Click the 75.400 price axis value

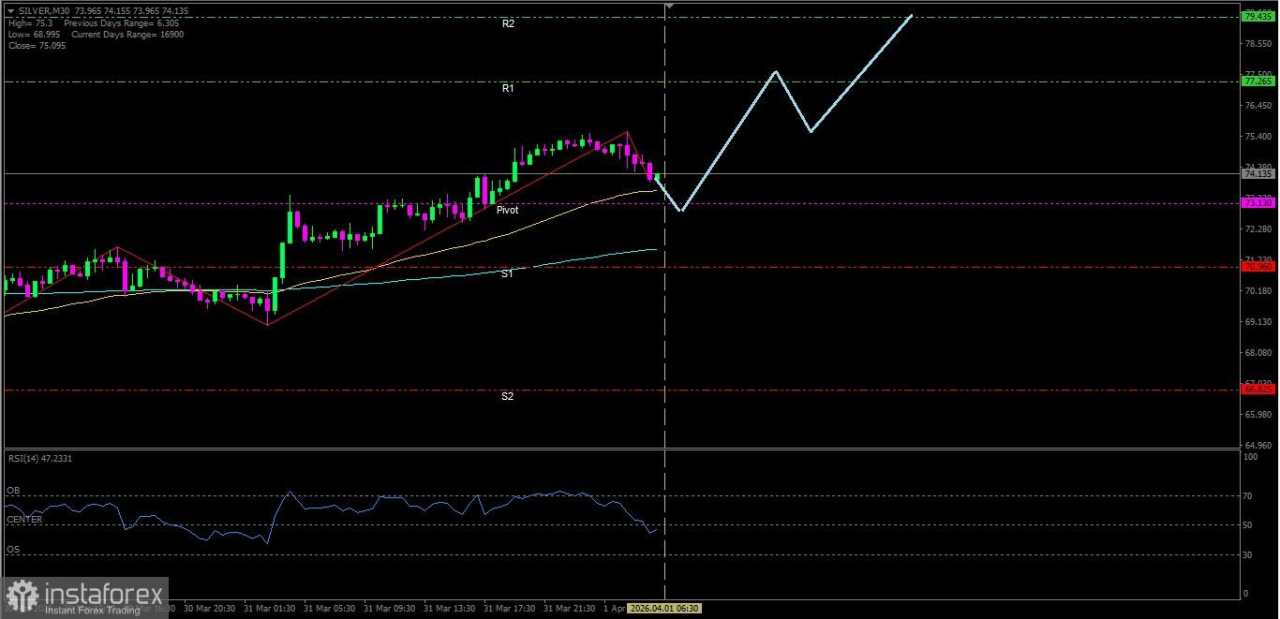1256,136
